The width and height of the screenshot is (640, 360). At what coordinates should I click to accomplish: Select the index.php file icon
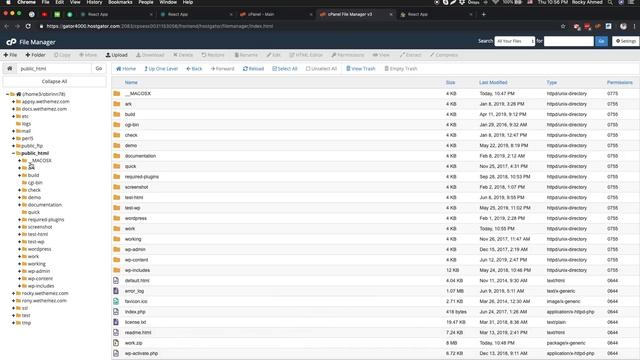pyautogui.click(x=116, y=311)
